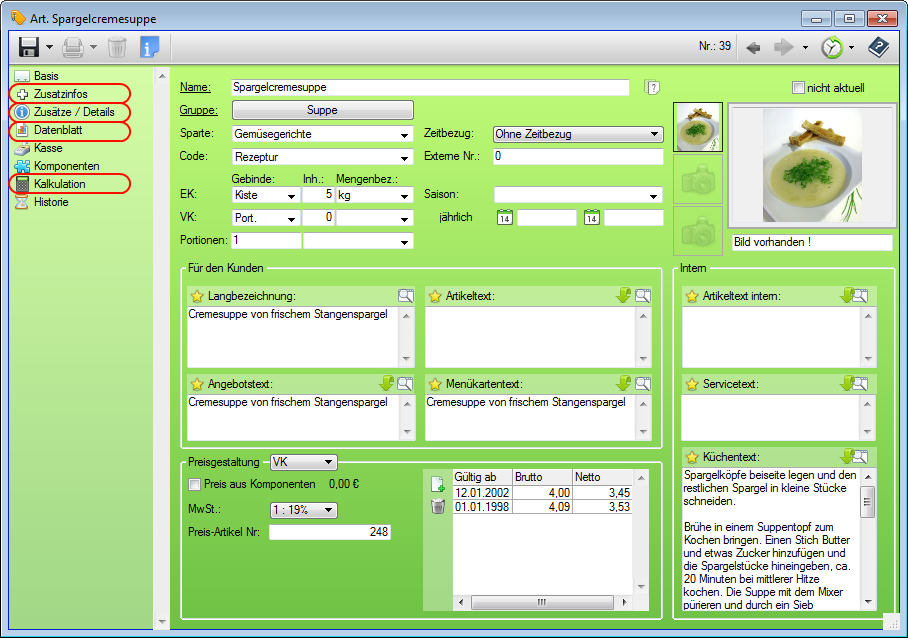Viewport: 908px width, 638px height.
Task: Toggle favorite star next to Angebotstext
Action: 197,384
